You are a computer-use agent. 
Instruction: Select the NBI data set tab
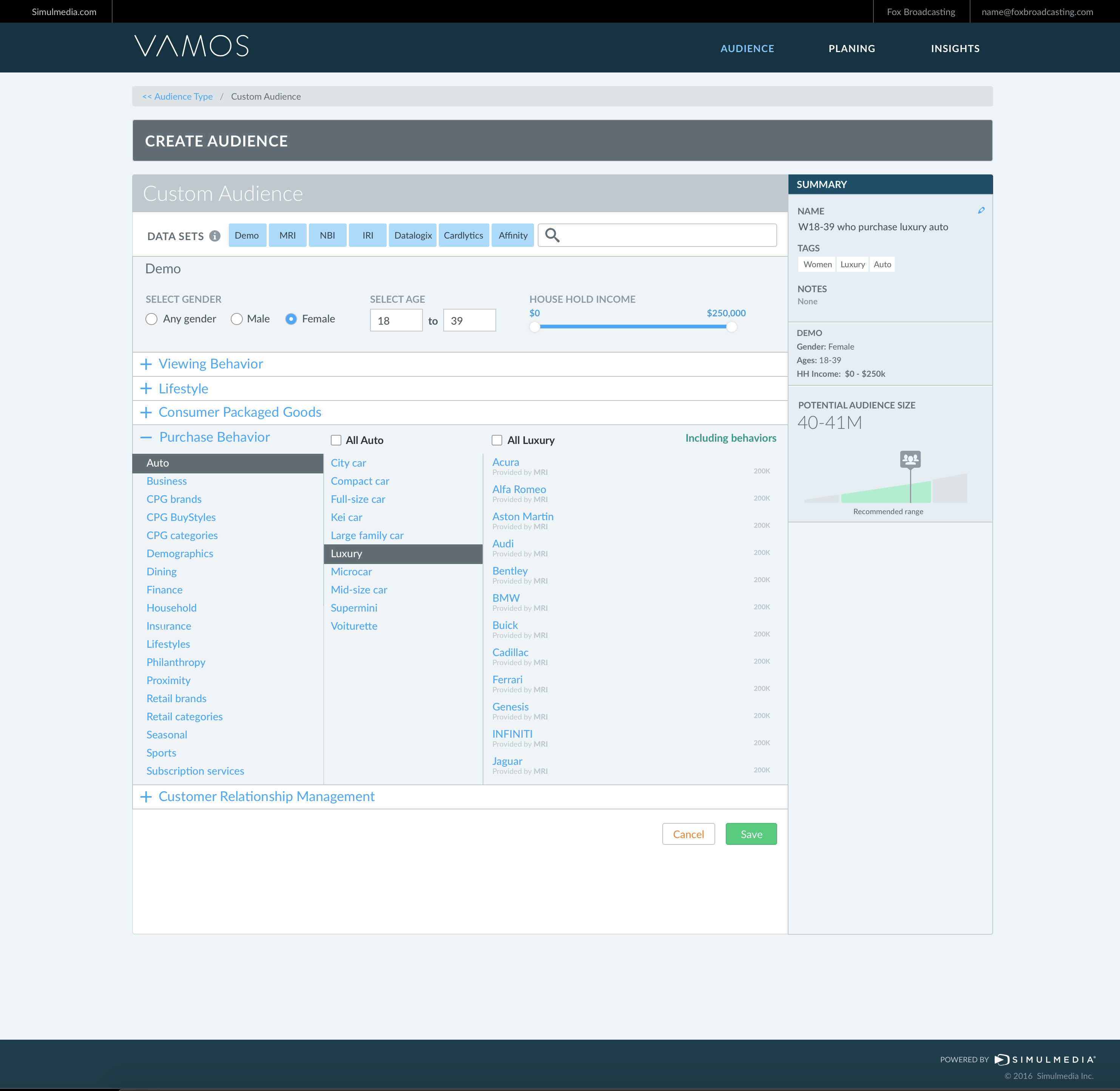[x=327, y=236]
